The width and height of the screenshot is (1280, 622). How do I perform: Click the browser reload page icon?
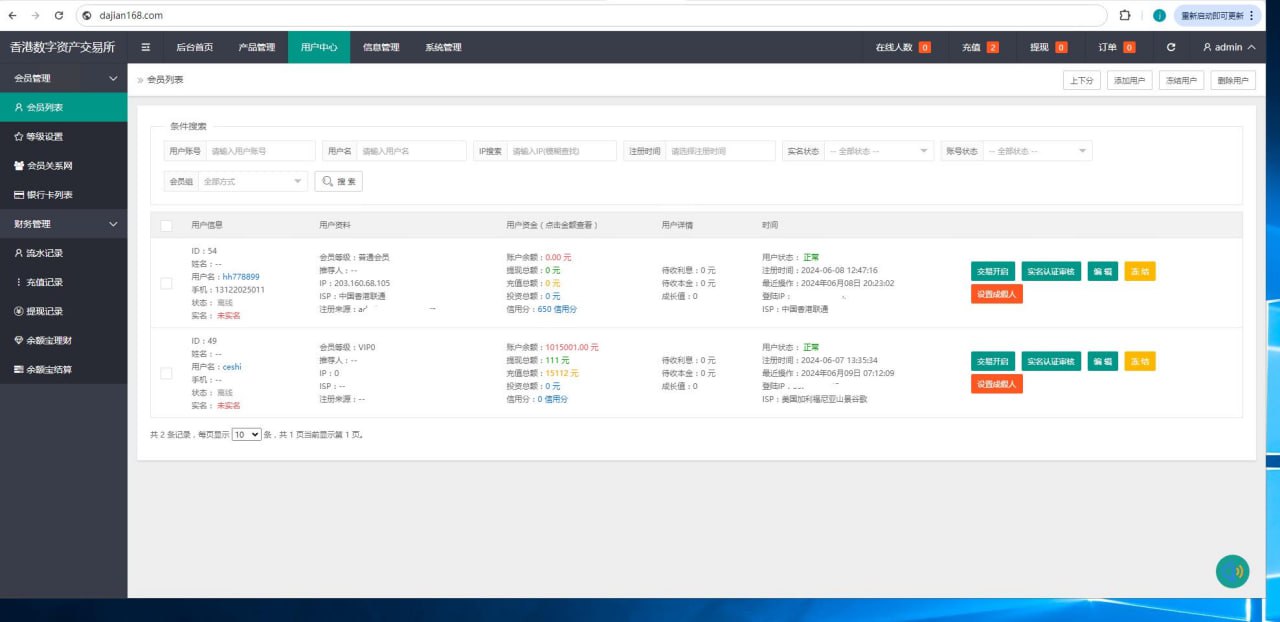click(x=59, y=16)
